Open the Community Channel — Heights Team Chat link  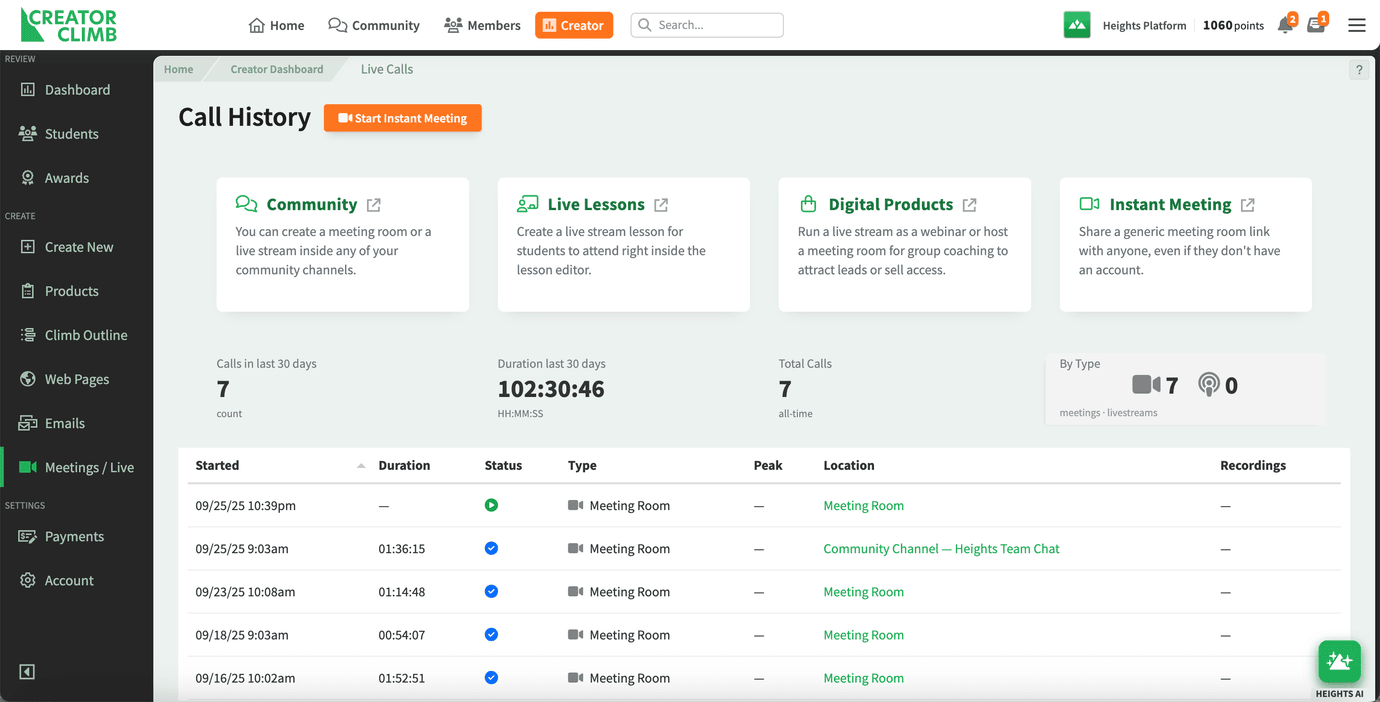pyautogui.click(x=940, y=548)
